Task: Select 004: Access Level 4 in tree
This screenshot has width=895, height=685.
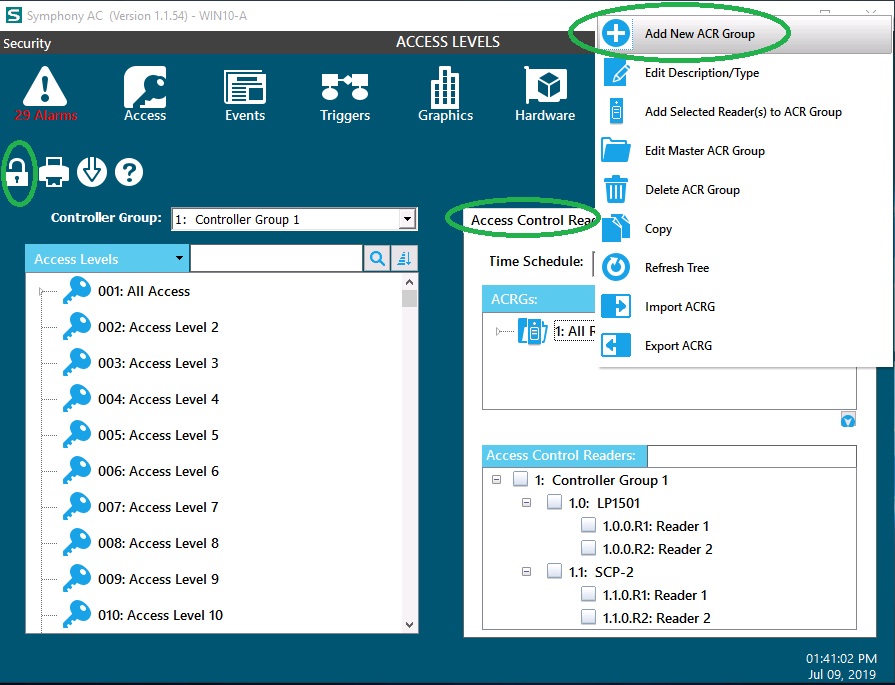Action: coord(158,399)
